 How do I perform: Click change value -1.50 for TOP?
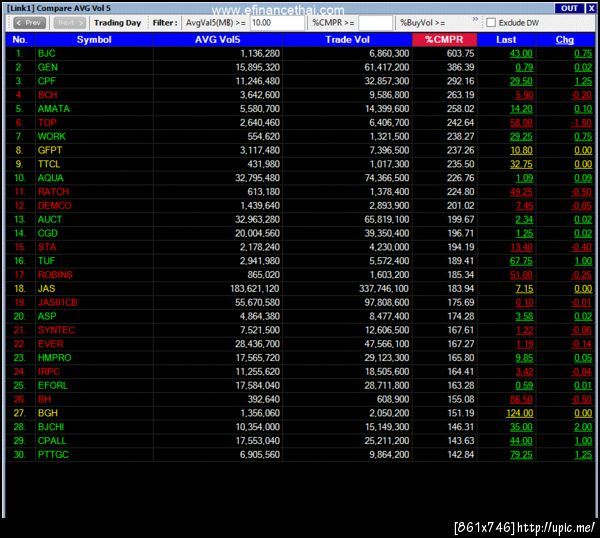(x=581, y=123)
